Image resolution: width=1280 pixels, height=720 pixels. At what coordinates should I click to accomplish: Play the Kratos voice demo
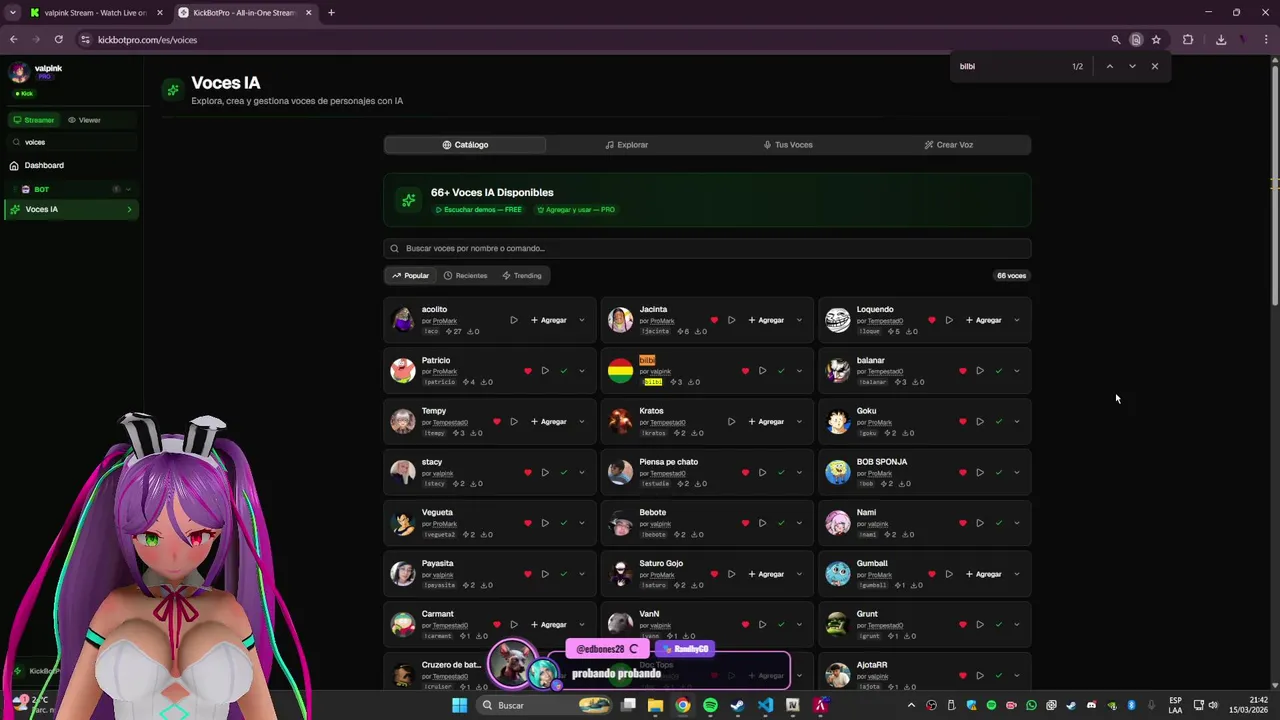click(x=731, y=422)
